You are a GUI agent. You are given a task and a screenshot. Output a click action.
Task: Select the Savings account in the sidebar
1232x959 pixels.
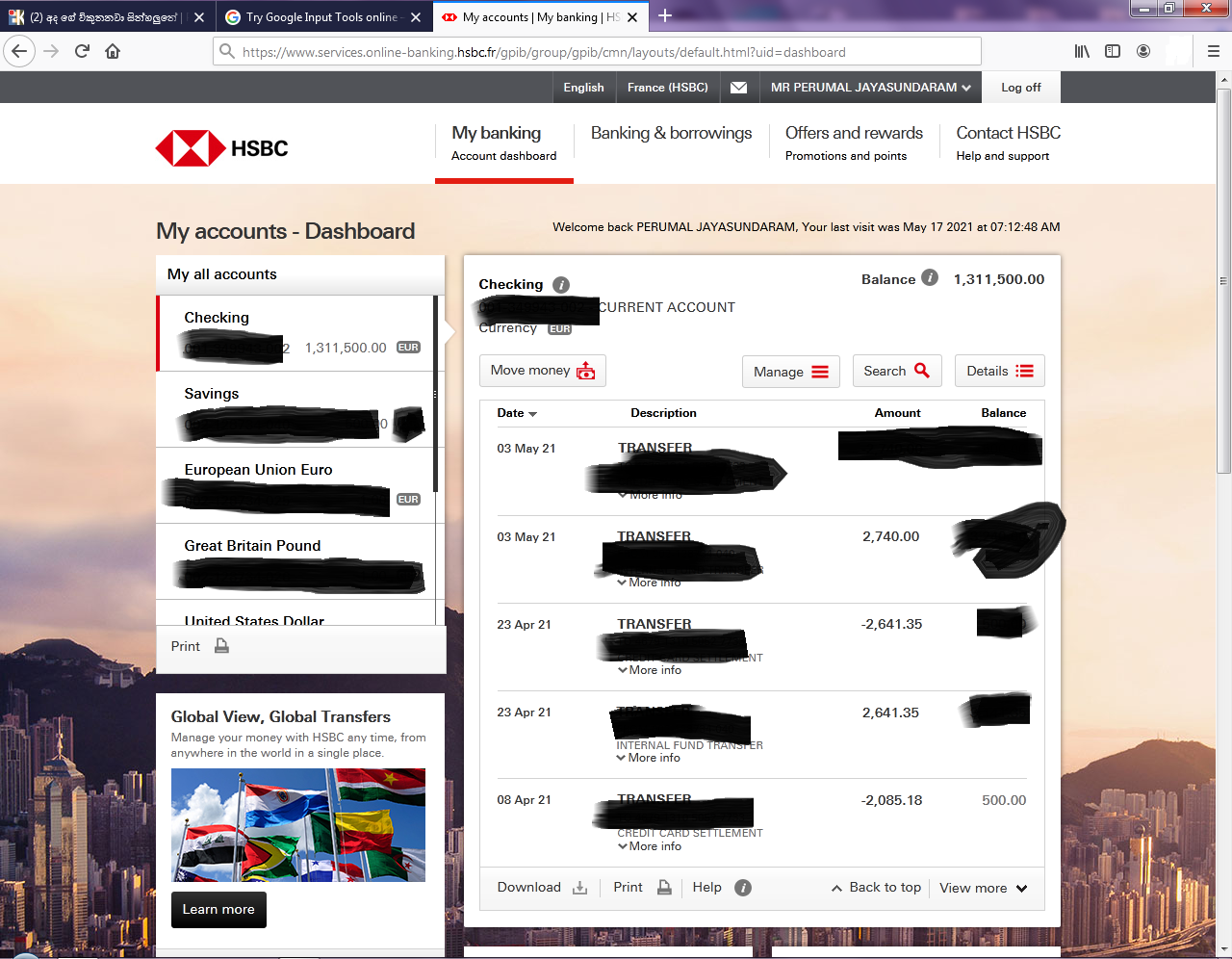click(296, 409)
